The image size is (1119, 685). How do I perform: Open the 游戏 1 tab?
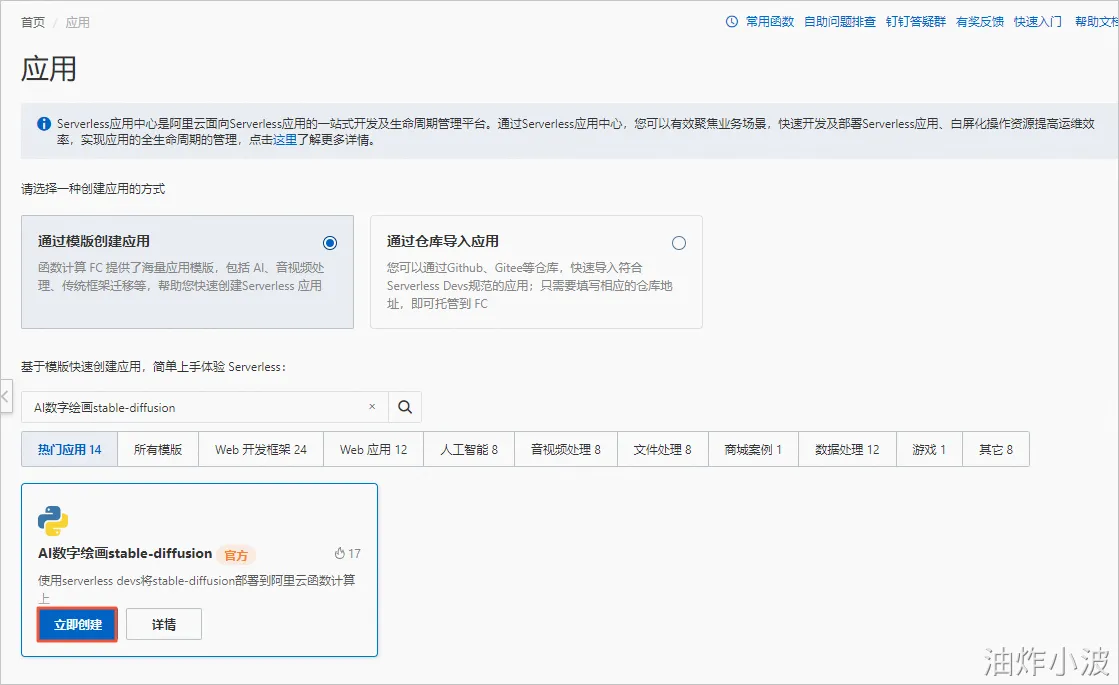click(x=929, y=449)
